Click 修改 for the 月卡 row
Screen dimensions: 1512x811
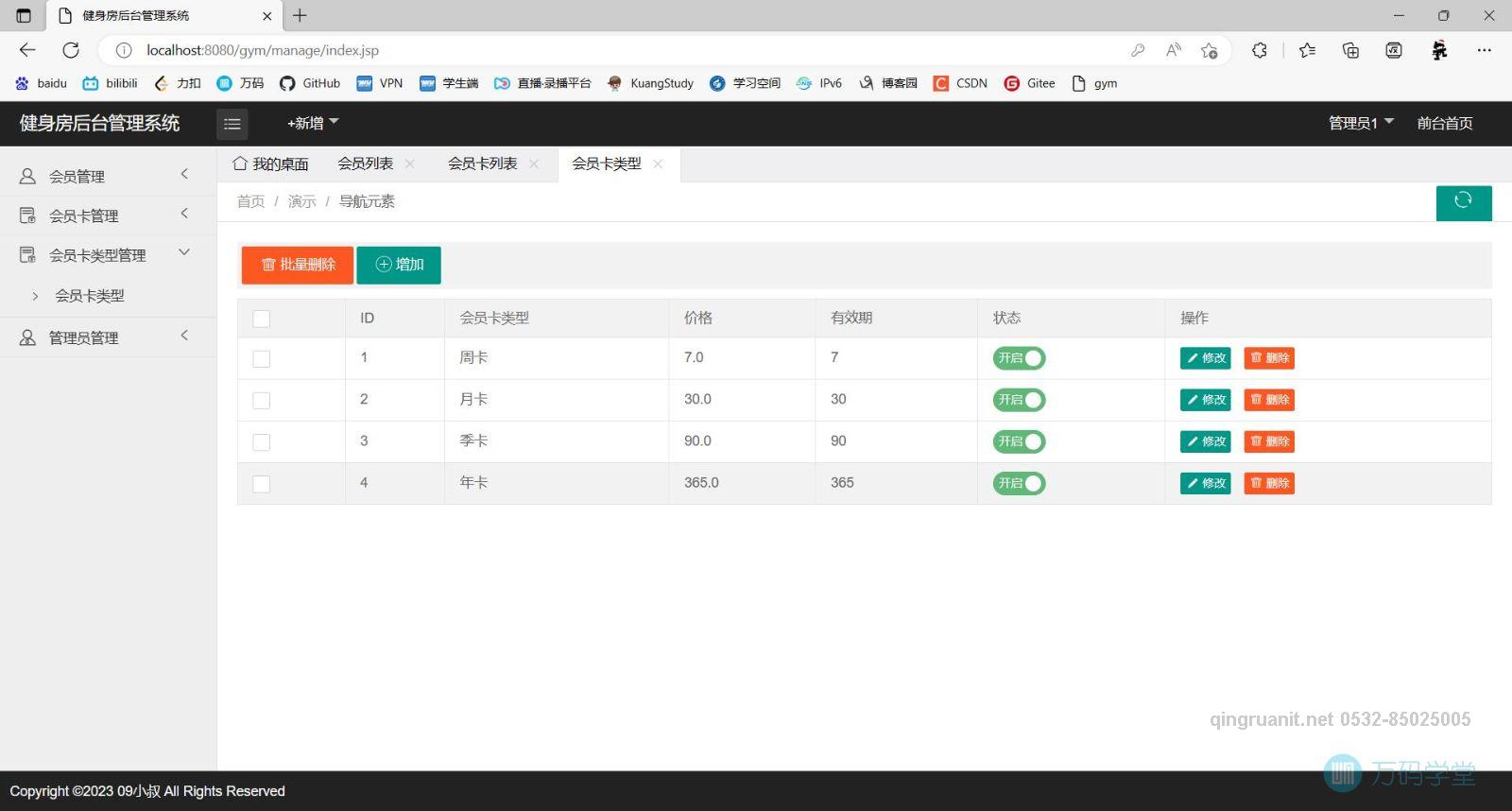coord(1206,400)
